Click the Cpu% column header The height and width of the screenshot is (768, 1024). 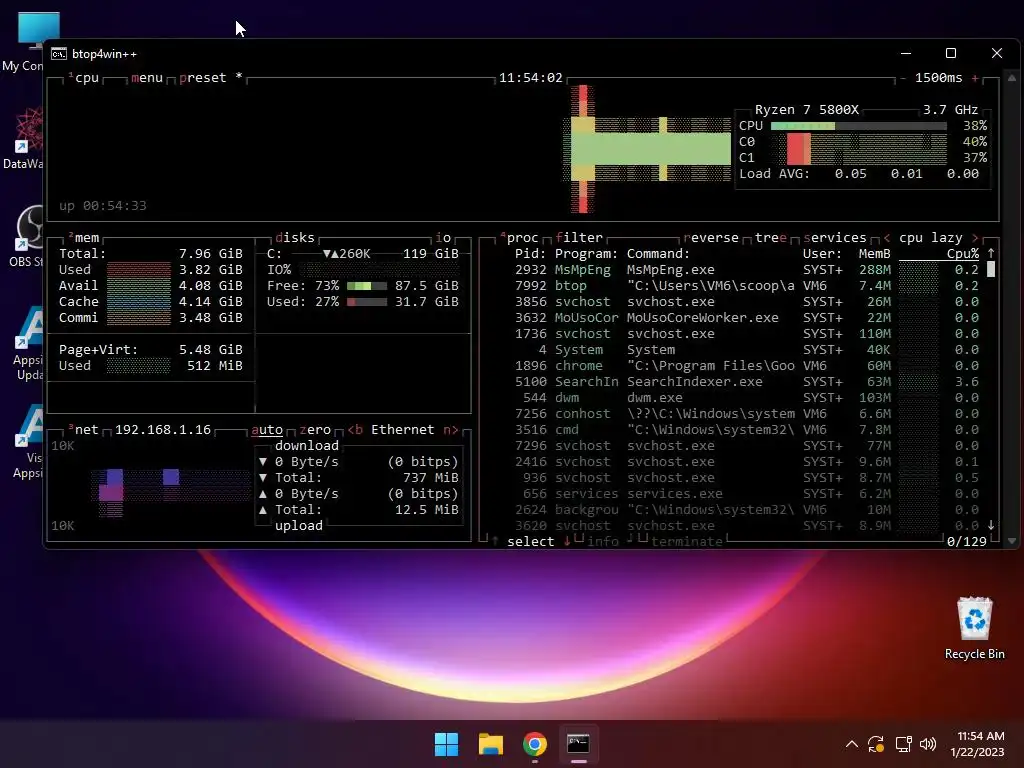tap(963, 254)
